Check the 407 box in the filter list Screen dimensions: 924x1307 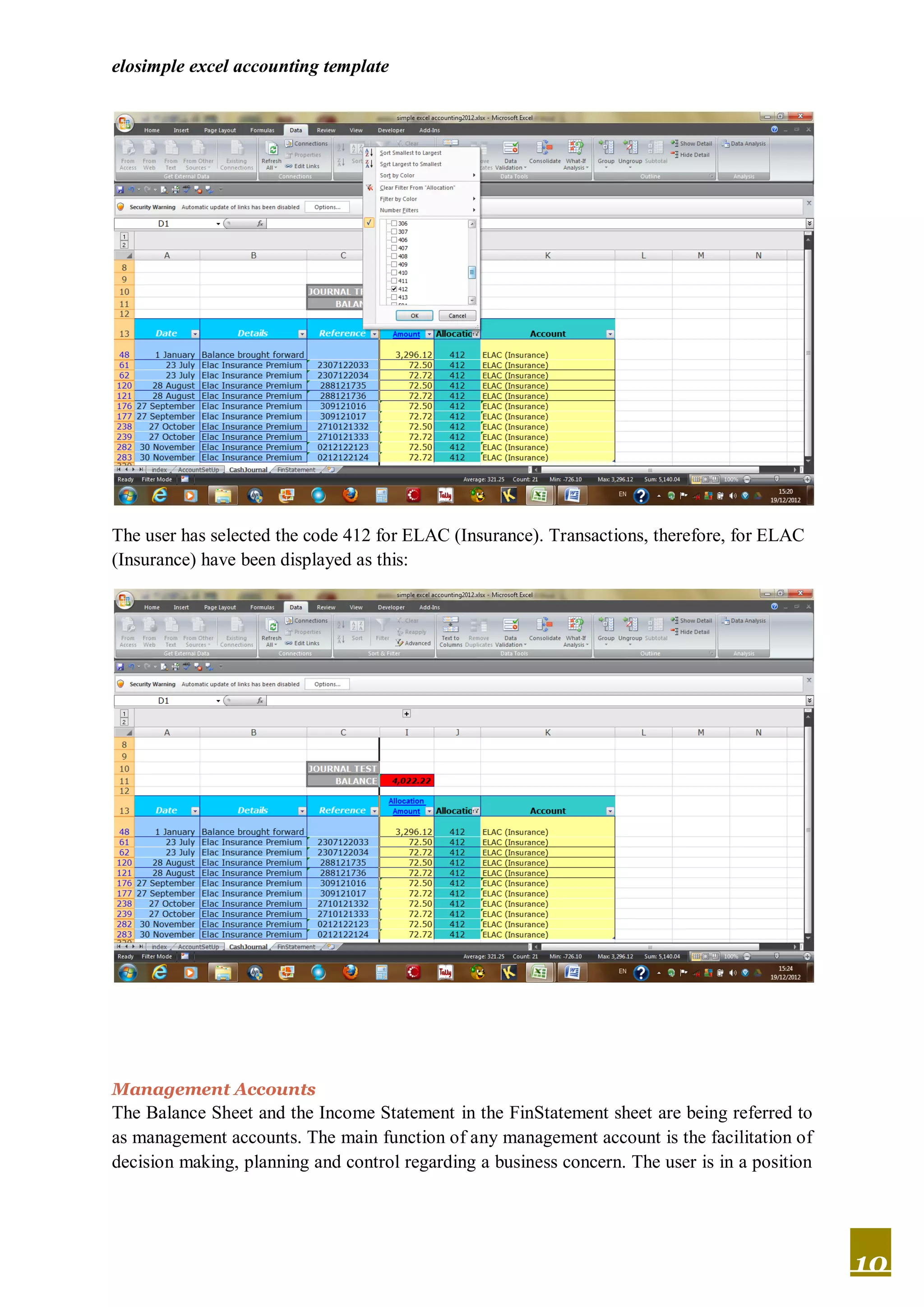(x=394, y=248)
